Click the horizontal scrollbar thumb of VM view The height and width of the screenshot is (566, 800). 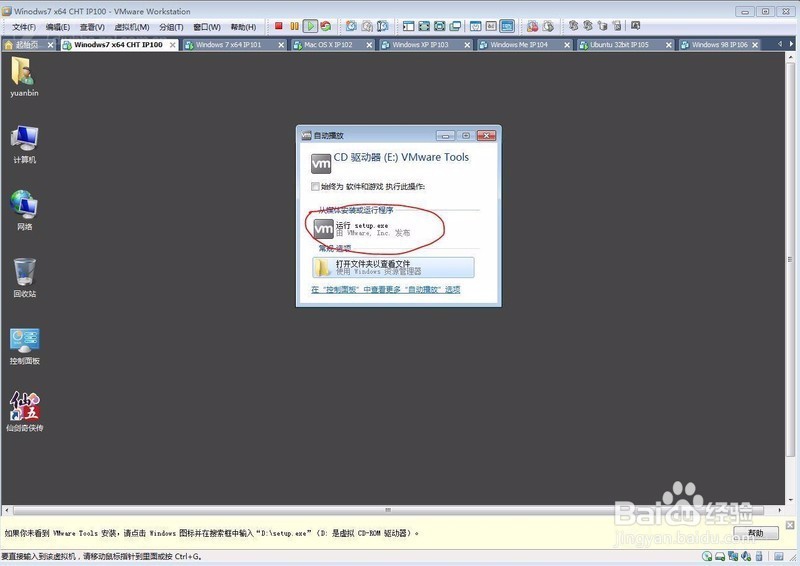388,510
